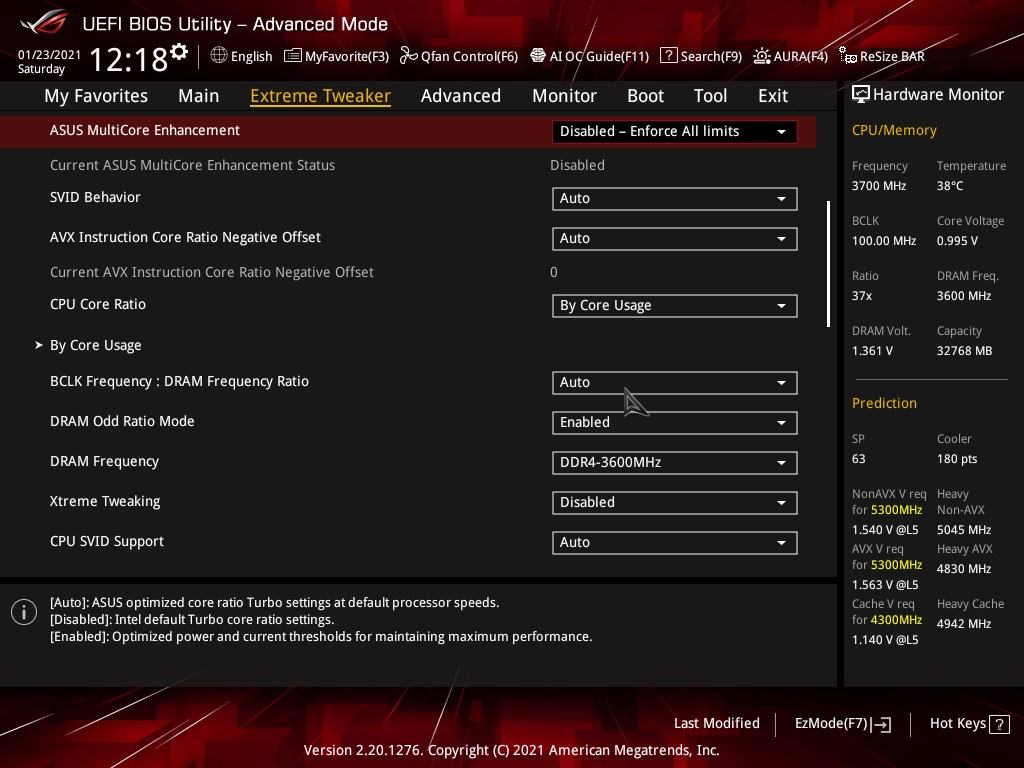This screenshot has height=768, width=1024.
Task: Click the 180 pts cooler score
Action: 957,459
